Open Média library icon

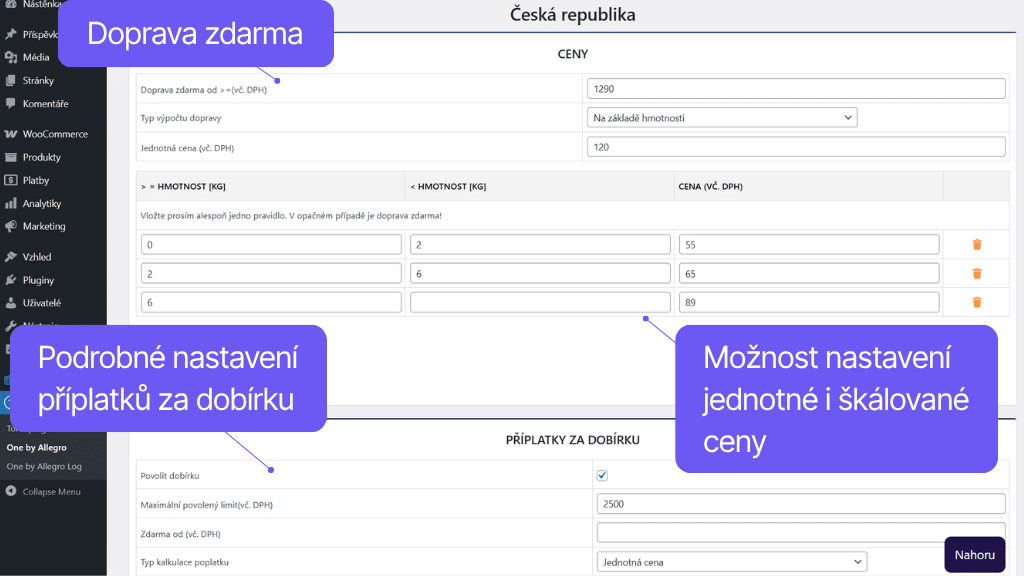click(x=10, y=57)
